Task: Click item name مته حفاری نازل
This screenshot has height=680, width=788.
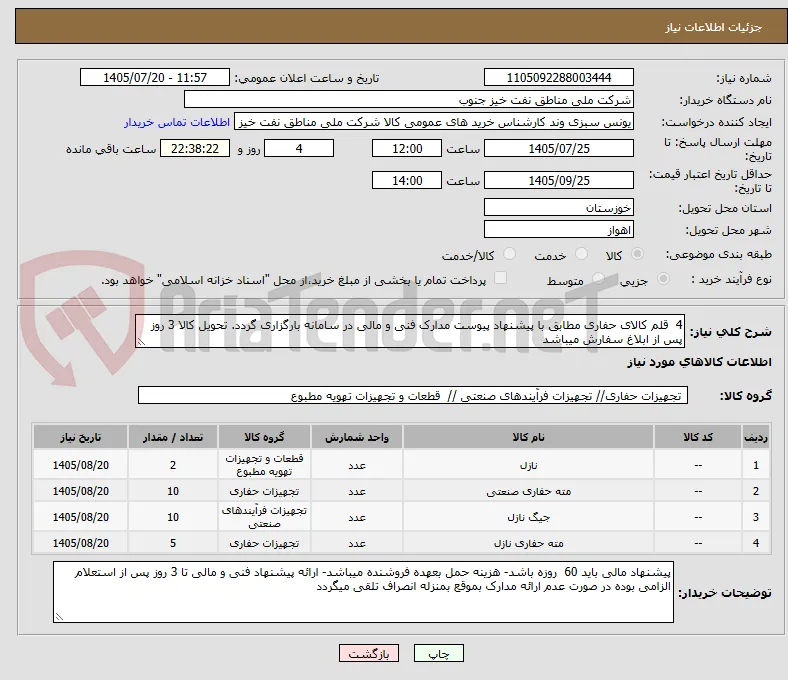Action: tap(528, 543)
